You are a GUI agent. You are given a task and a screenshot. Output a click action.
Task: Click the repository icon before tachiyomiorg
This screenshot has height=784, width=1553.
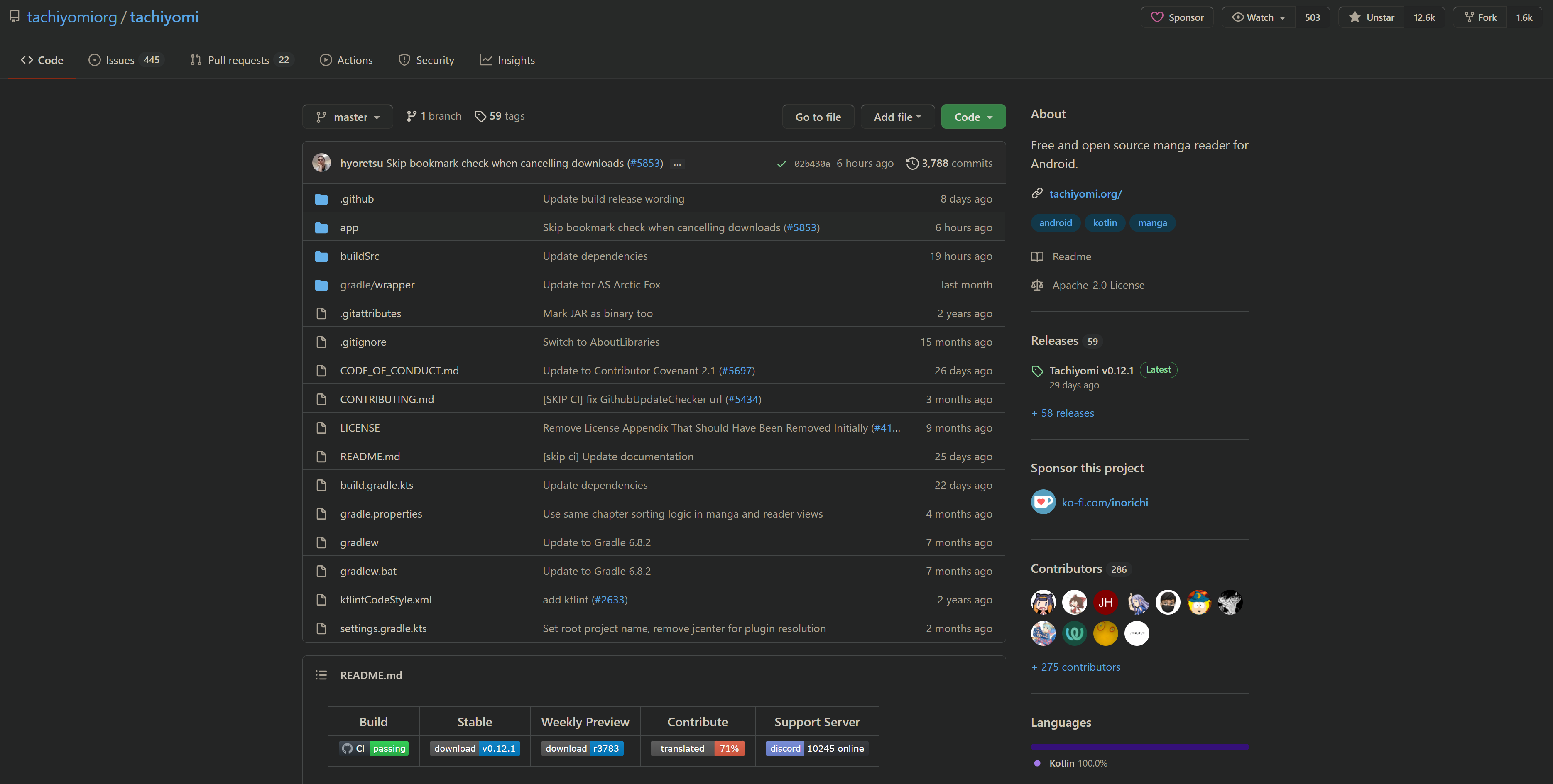pyautogui.click(x=15, y=16)
